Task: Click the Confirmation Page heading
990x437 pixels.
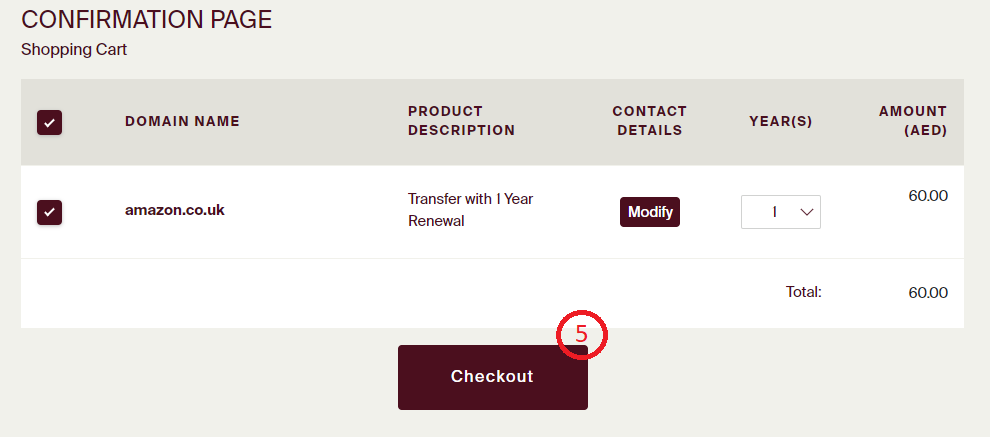Action: point(147,19)
